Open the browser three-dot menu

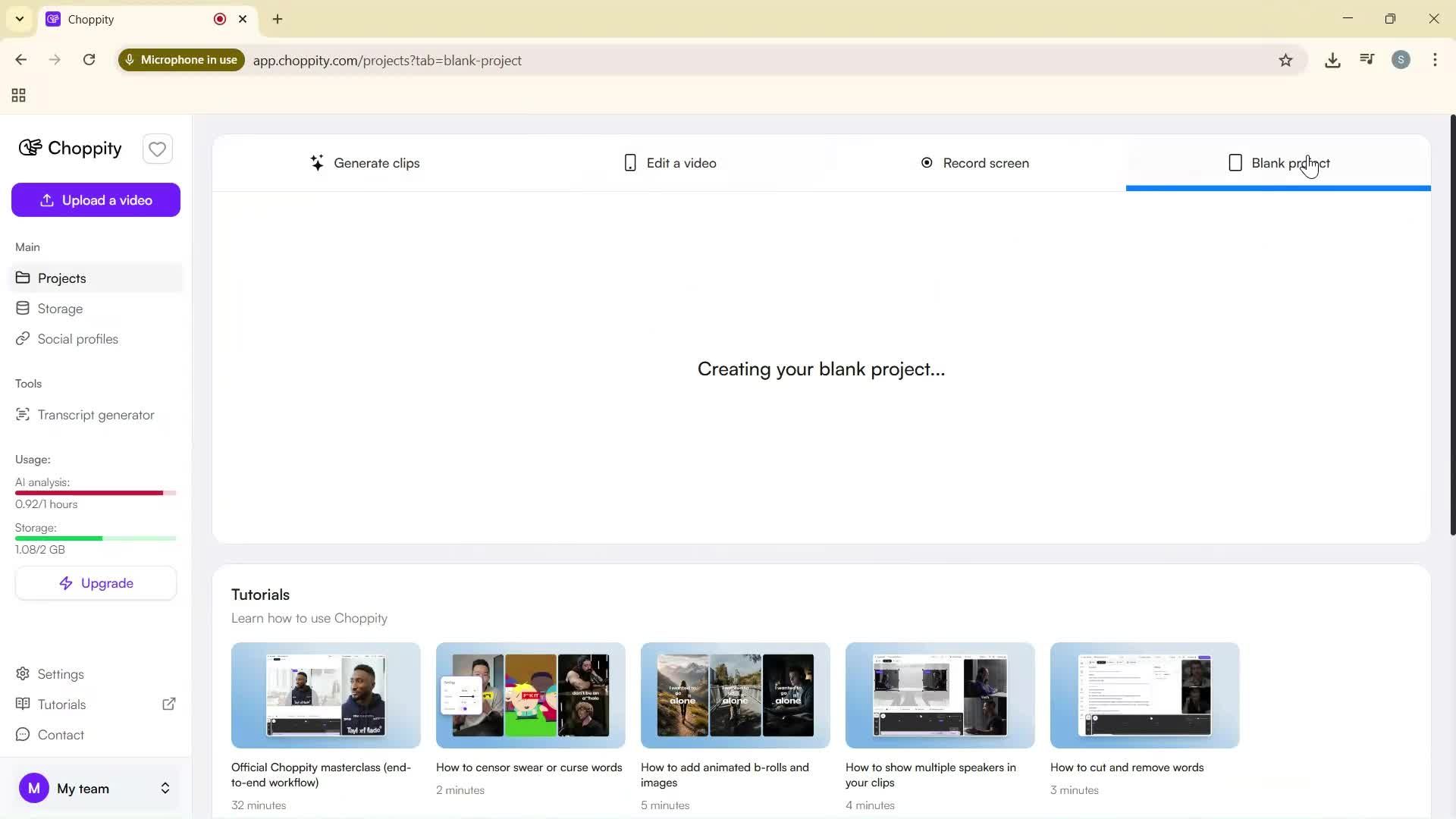1435,60
